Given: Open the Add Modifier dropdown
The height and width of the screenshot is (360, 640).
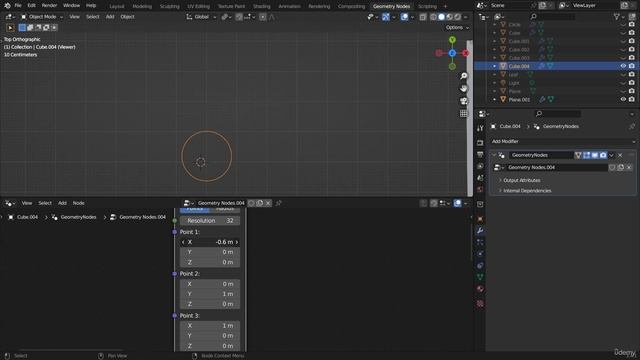Looking at the screenshot, I should (x=563, y=141).
